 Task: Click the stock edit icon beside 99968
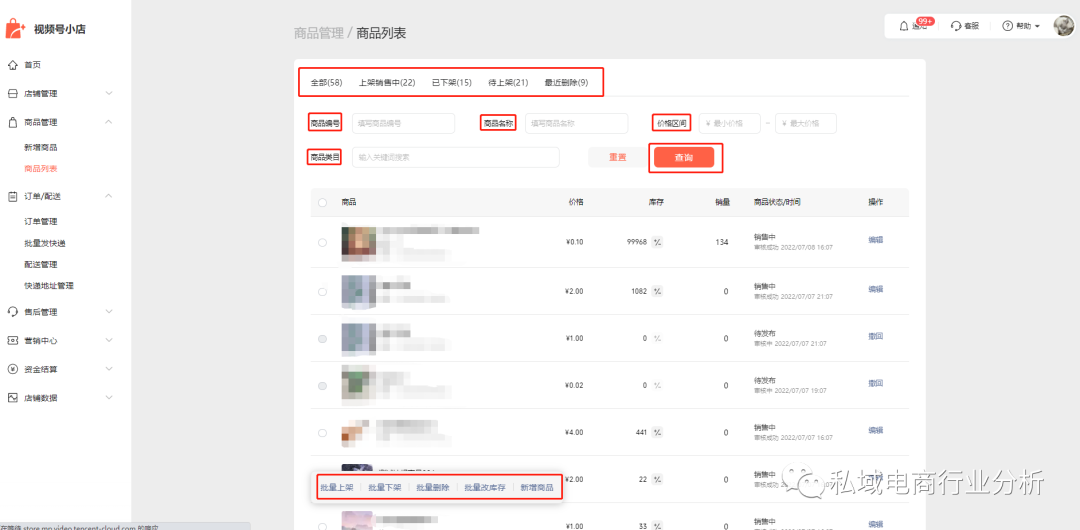(x=657, y=242)
